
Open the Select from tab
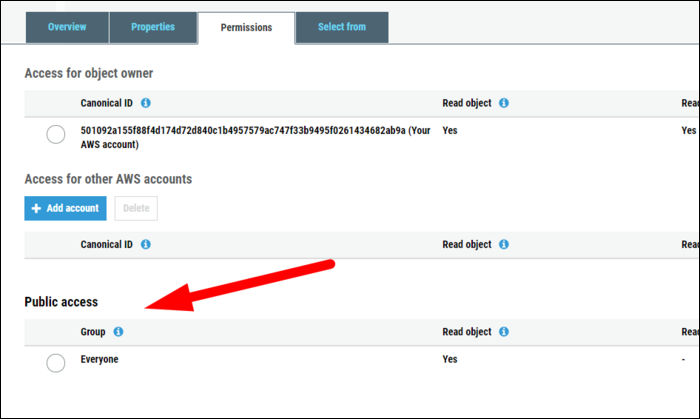342,27
